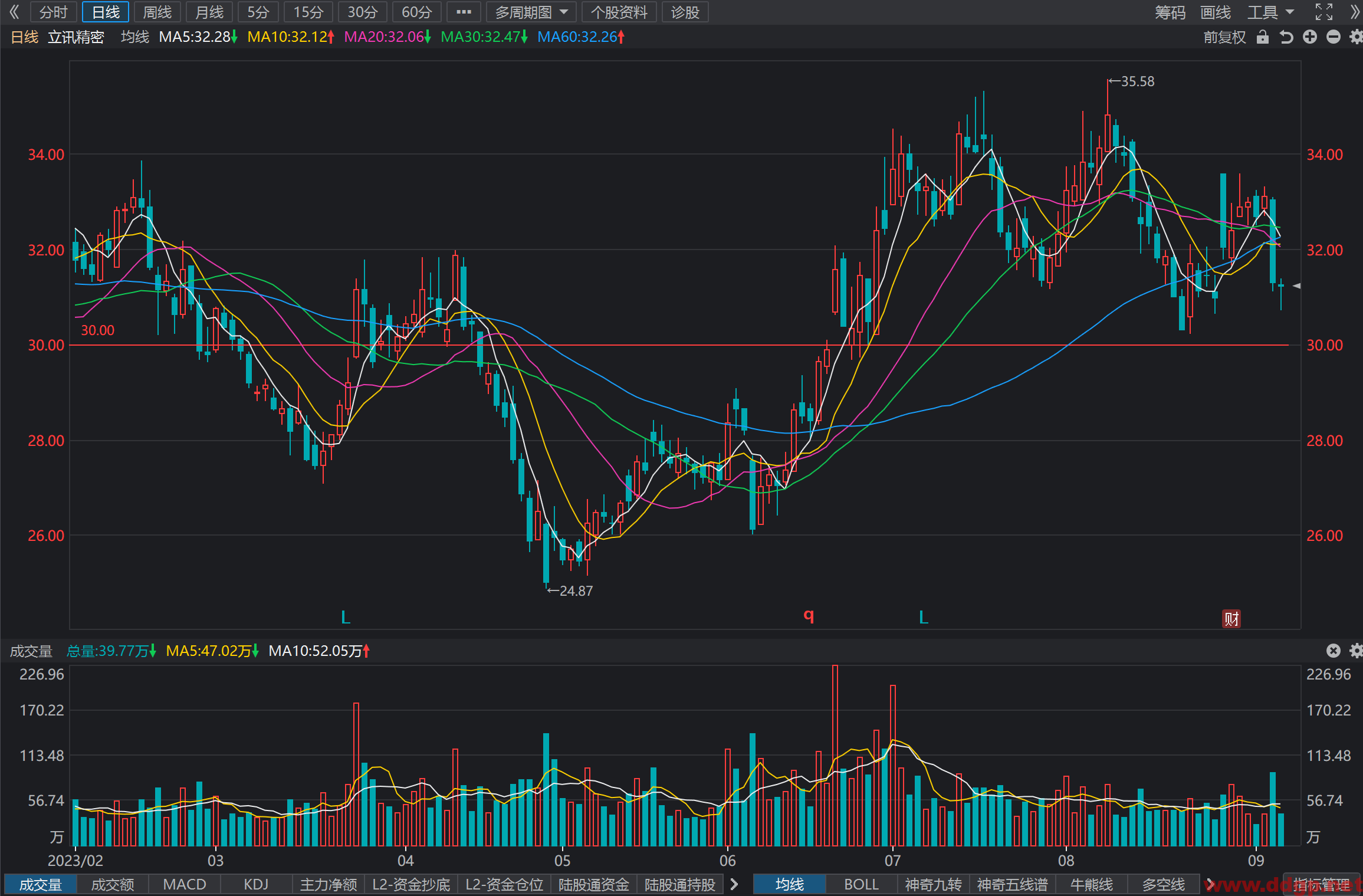Show more periods via ellipsis button
Image resolution: width=1363 pixels, height=896 pixels.
tap(464, 12)
